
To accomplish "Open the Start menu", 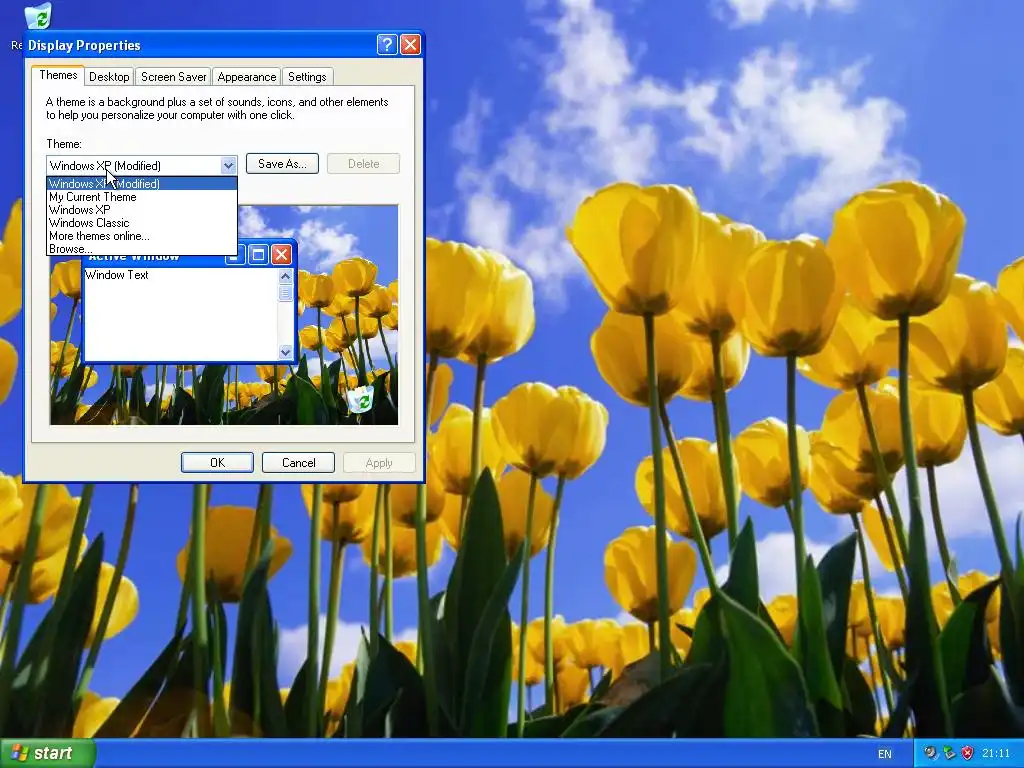I will (48, 753).
